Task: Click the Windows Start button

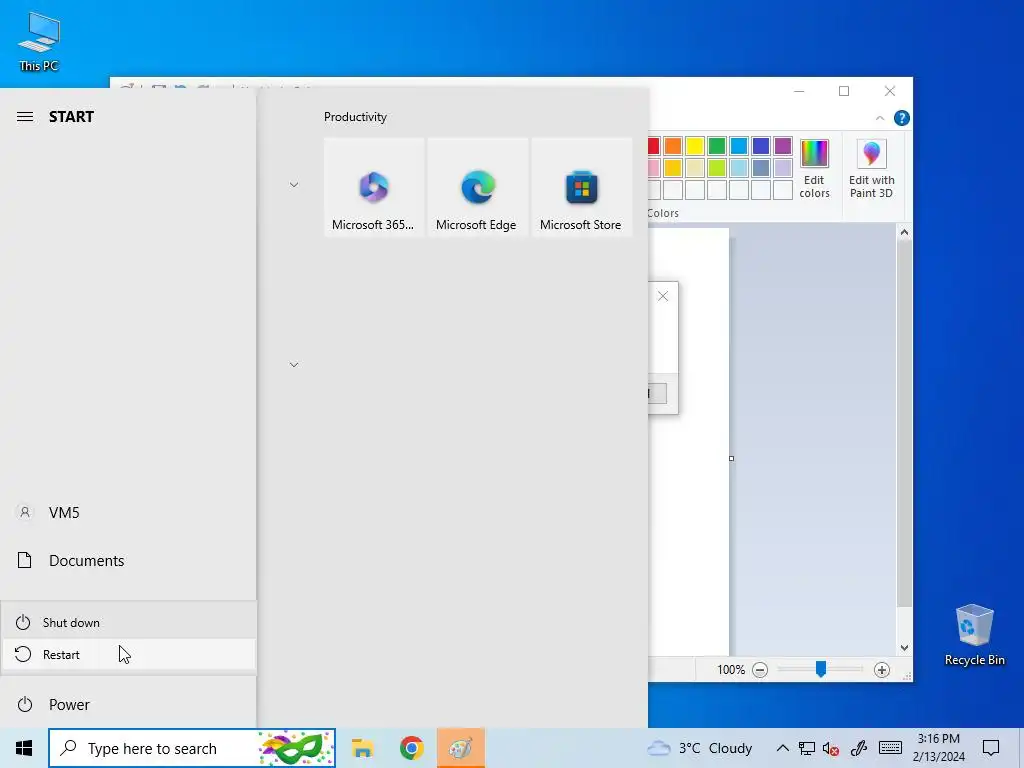Action: (x=24, y=748)
